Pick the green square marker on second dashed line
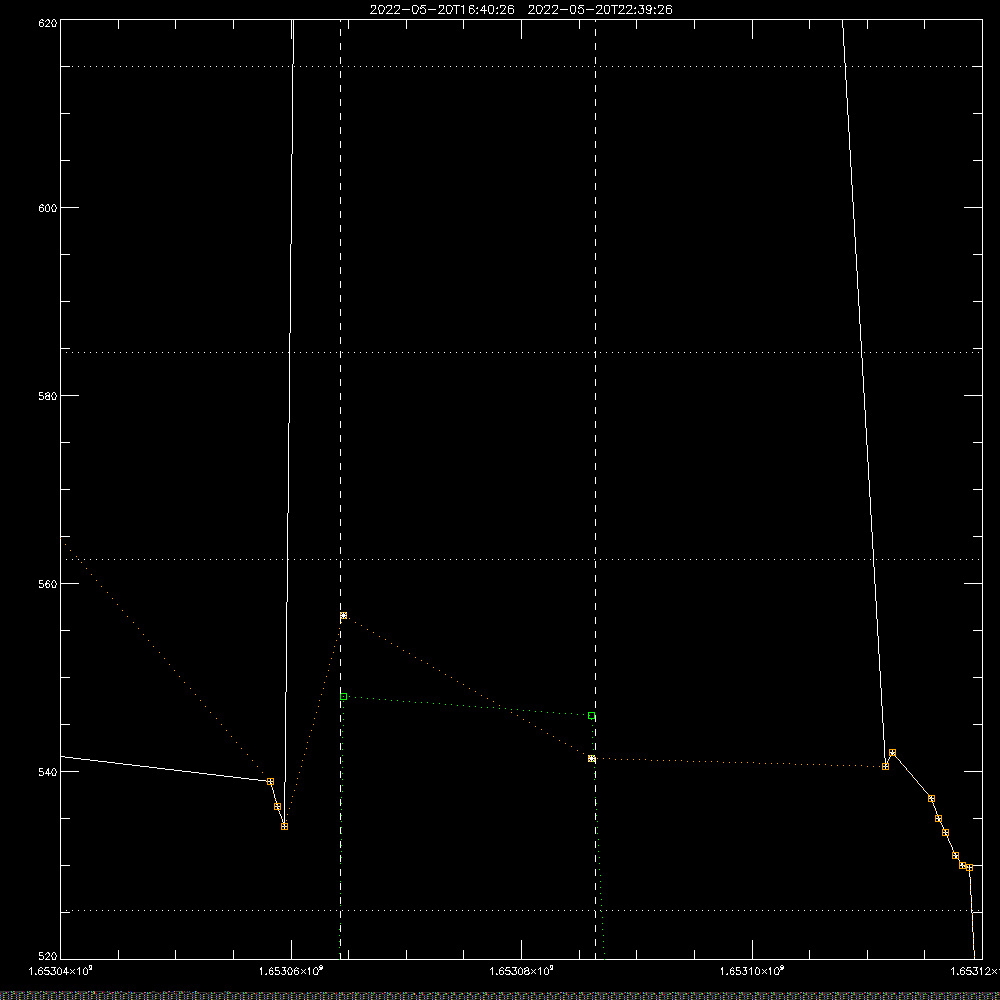 [592, 716]
